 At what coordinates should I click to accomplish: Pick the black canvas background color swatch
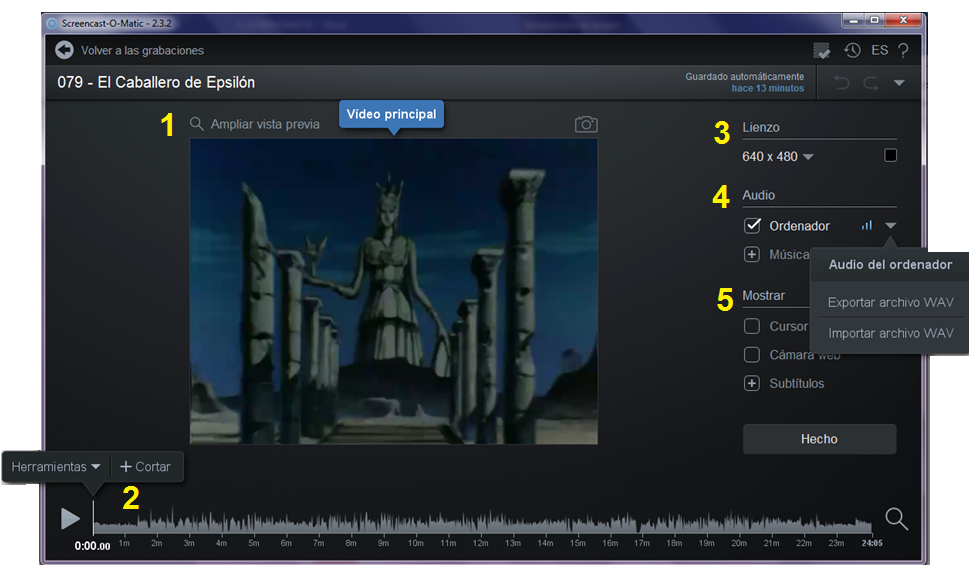click(x=890, y=155)
